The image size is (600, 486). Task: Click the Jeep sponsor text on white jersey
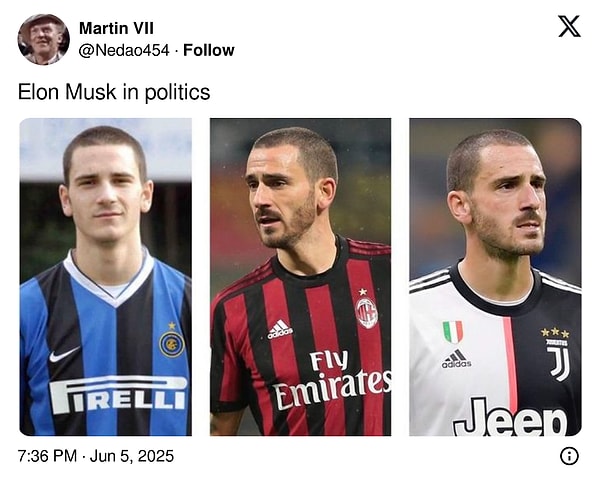point(510,420)
